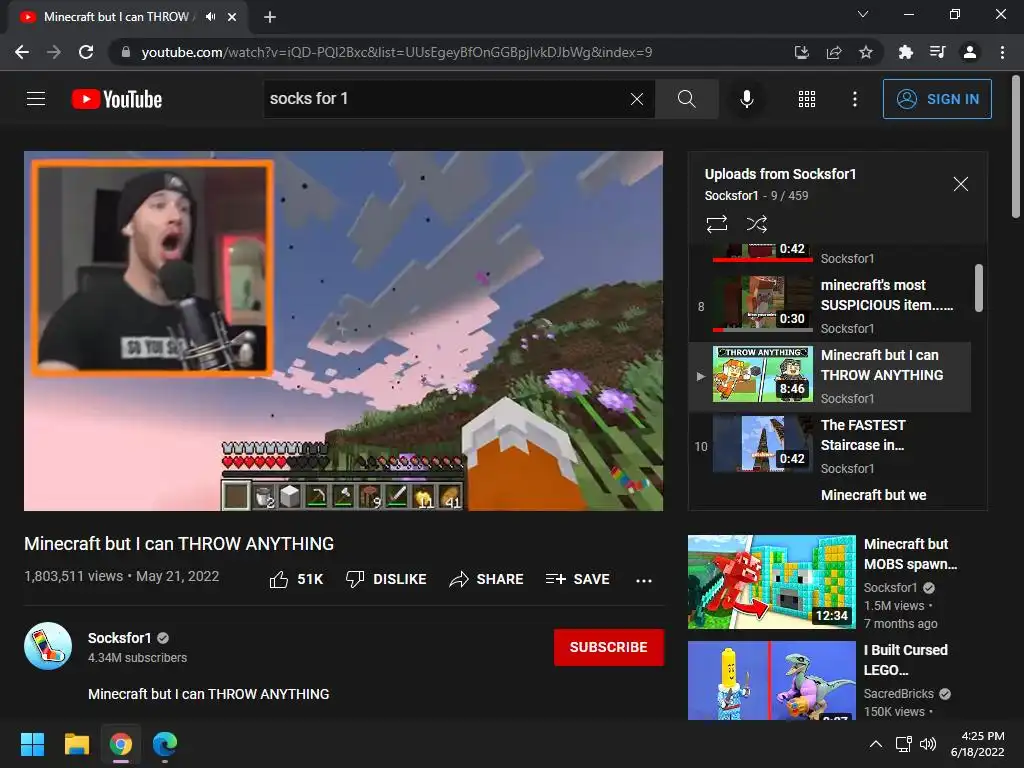Image resolution: width=1024 pixels, height=768 pixels.
Task: Open Windows Start menu
Action: (x=32, y=744)
